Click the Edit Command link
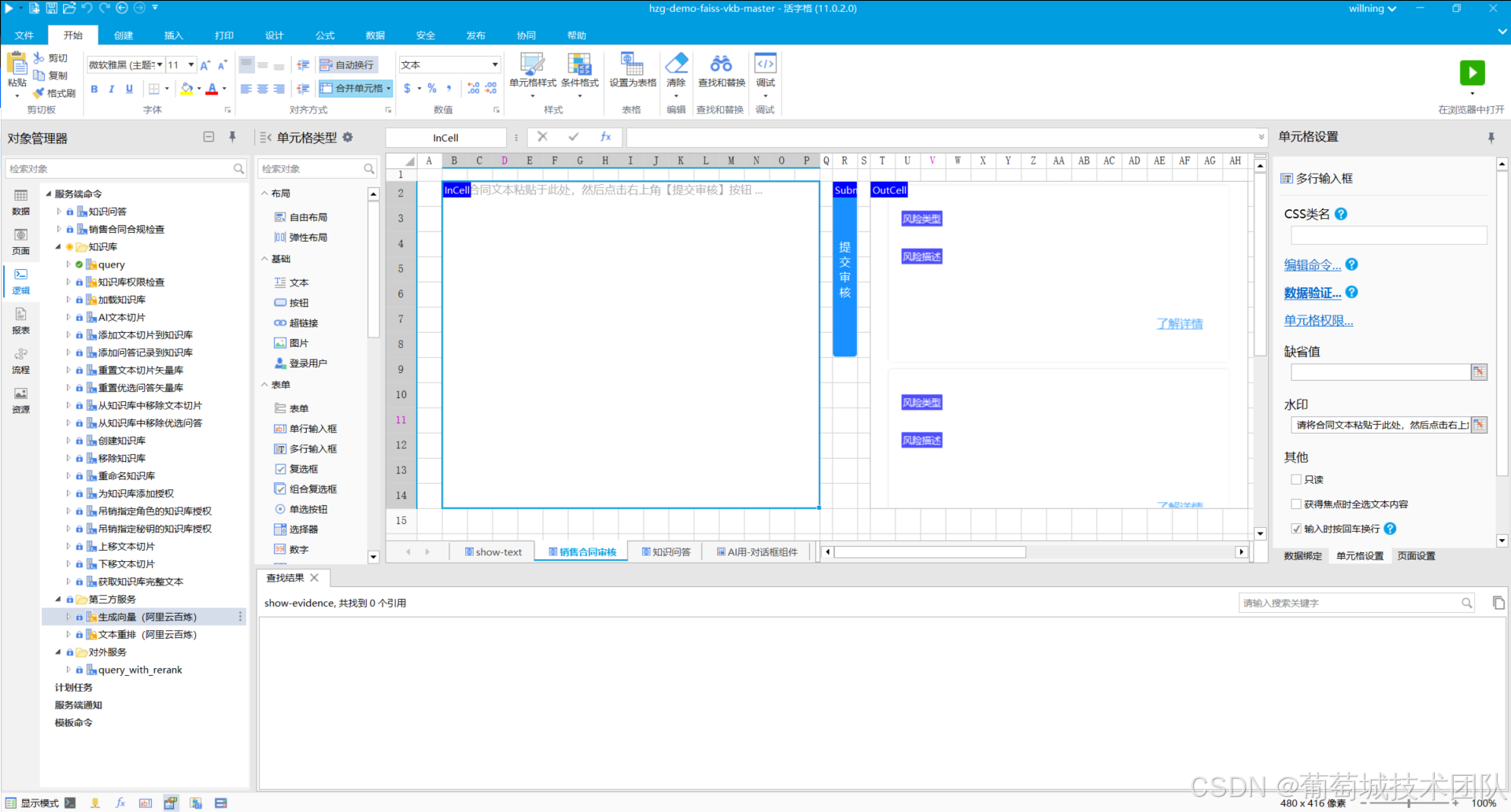 tap(1313, 265)
